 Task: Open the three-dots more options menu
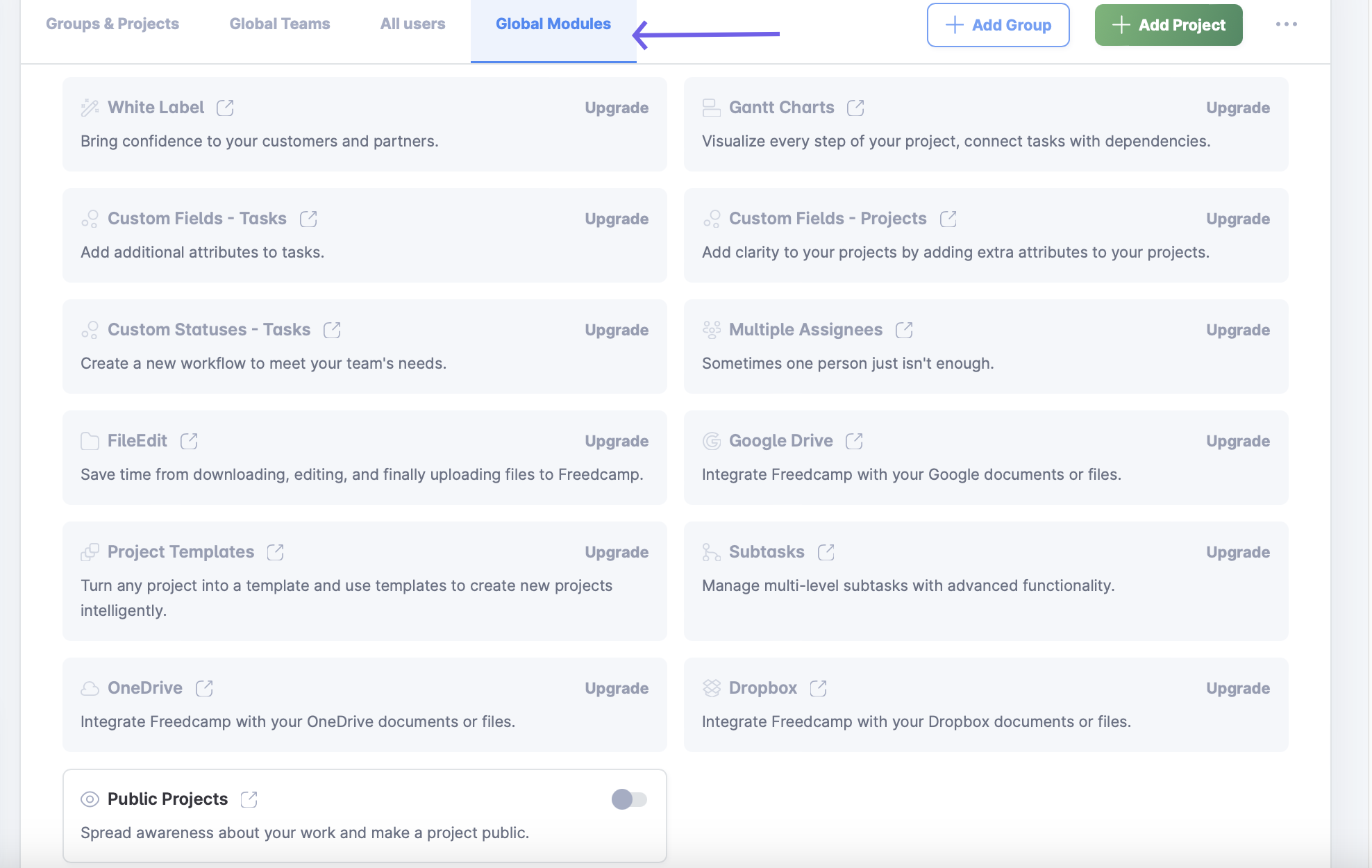point(1286,24)
